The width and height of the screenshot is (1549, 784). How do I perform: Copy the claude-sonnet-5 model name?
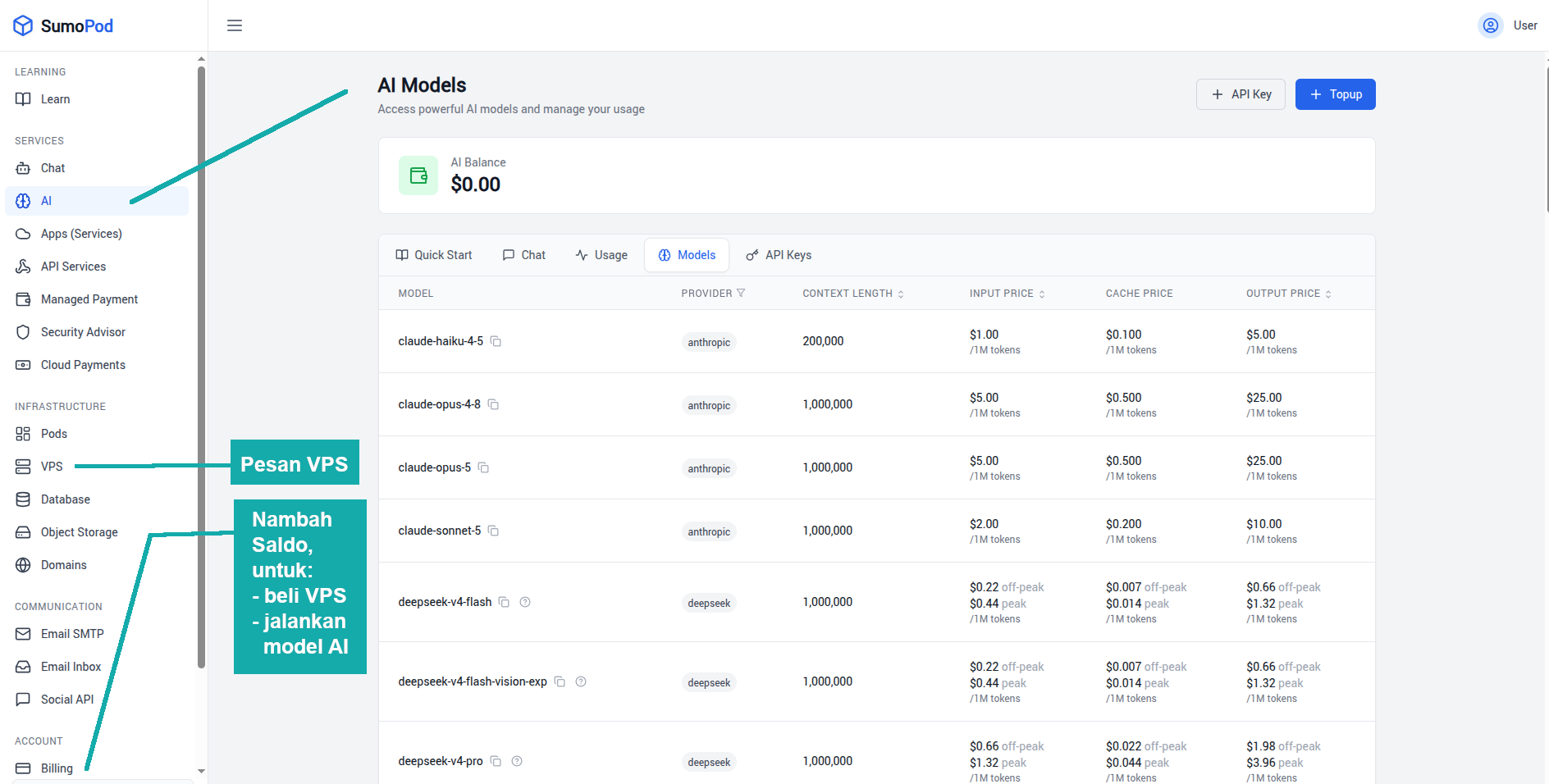[493, 531]
